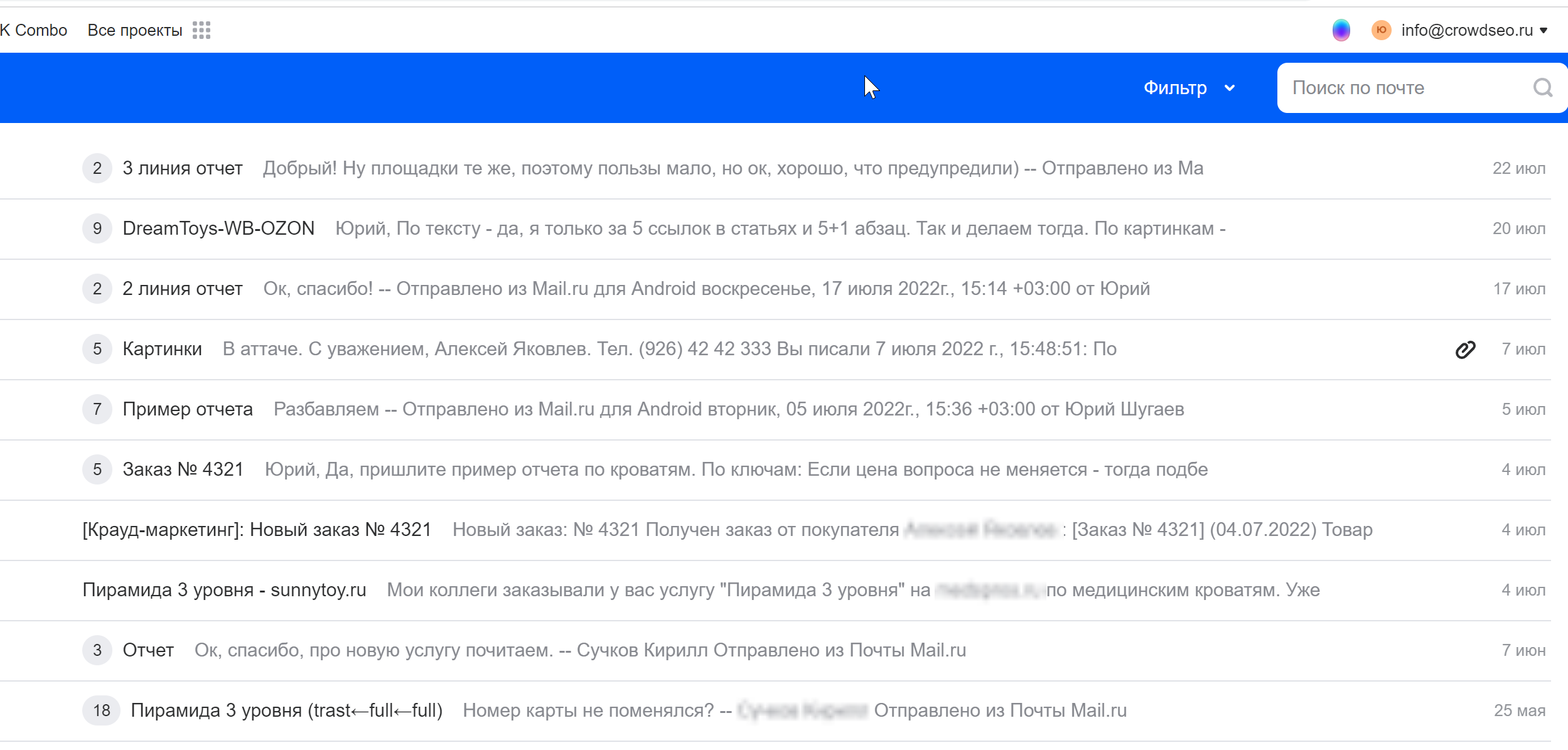The height and width of the screenshot is (750, 1568).
Task: Open Пирамида 3 уровня - sunnytoy.ru message
Action: [x=224, y=590]
